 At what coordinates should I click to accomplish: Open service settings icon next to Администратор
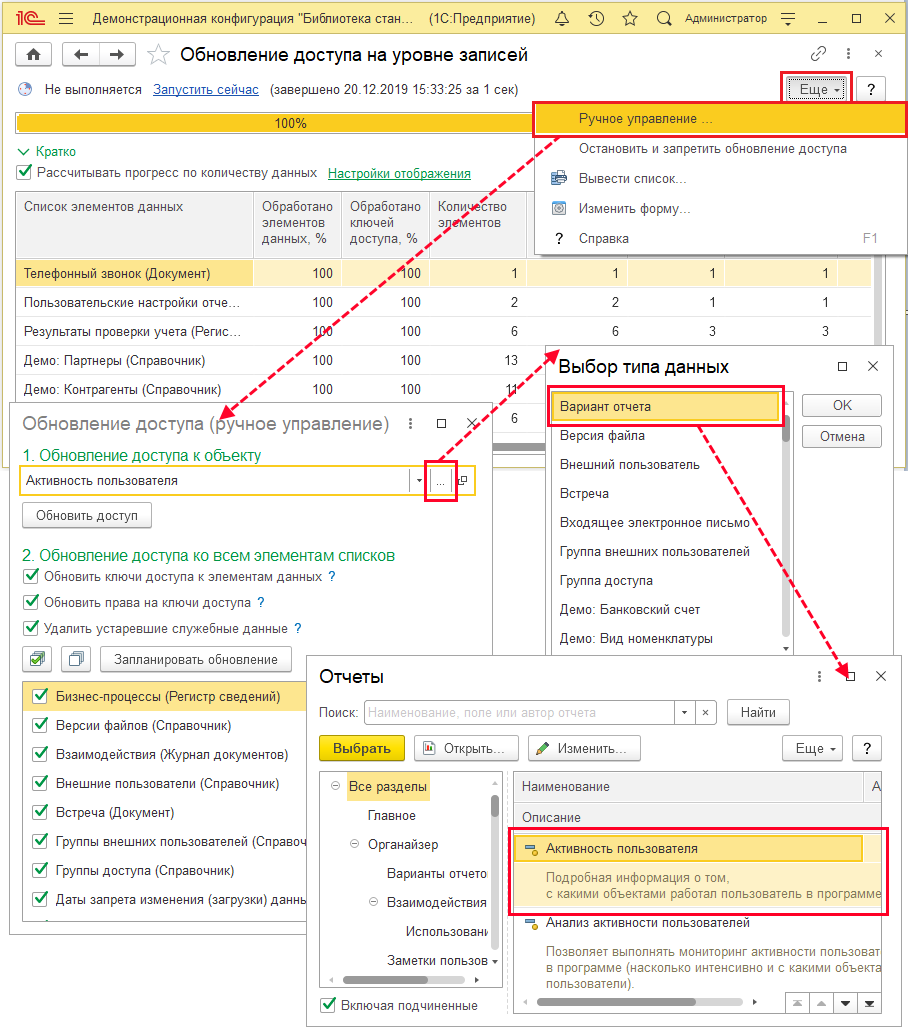coord(788,18)
